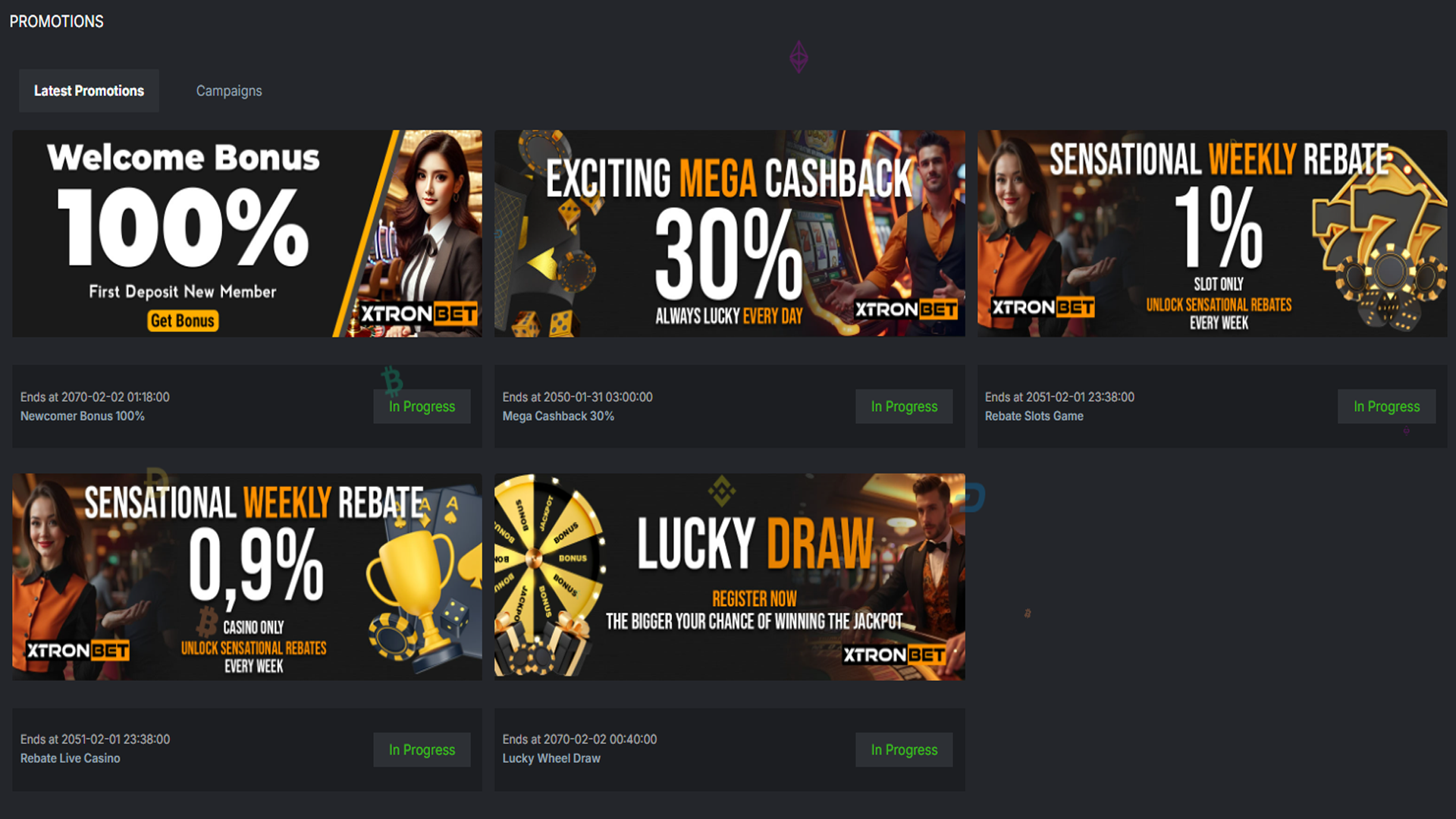Open the 1% Slot Only weekly rebate banner
This screenshot has width=1456, height=819.
1212,234
